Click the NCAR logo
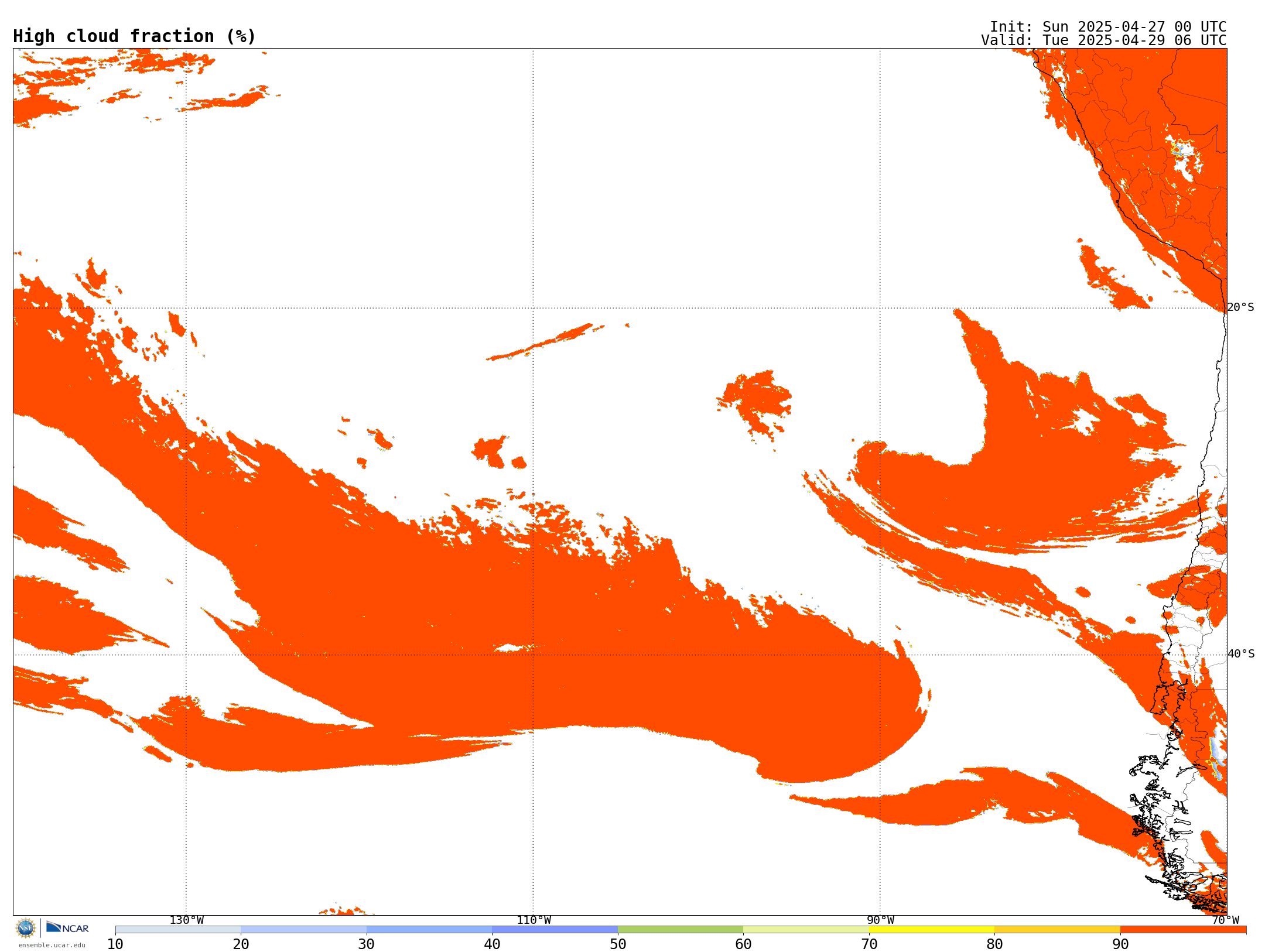This screenshot has height=952, width=1265. (x=67, y=927)
